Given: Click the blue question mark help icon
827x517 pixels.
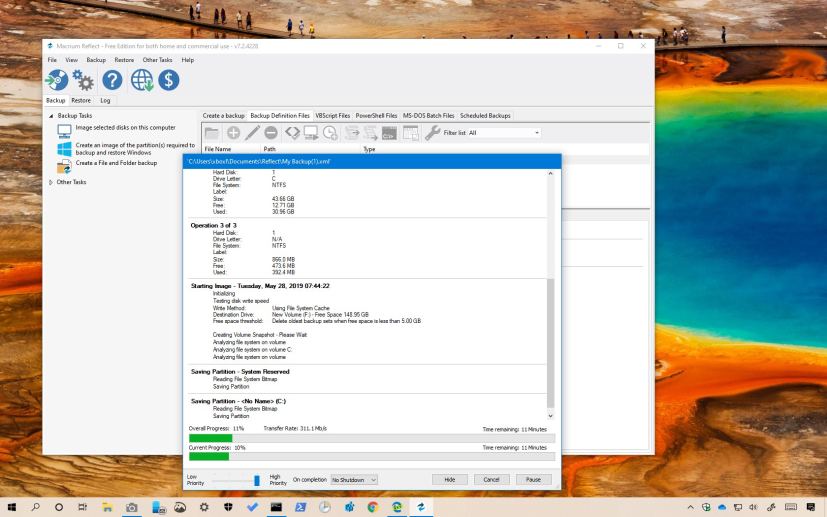Looking at the screenshot, I should [x=113, y=80].
